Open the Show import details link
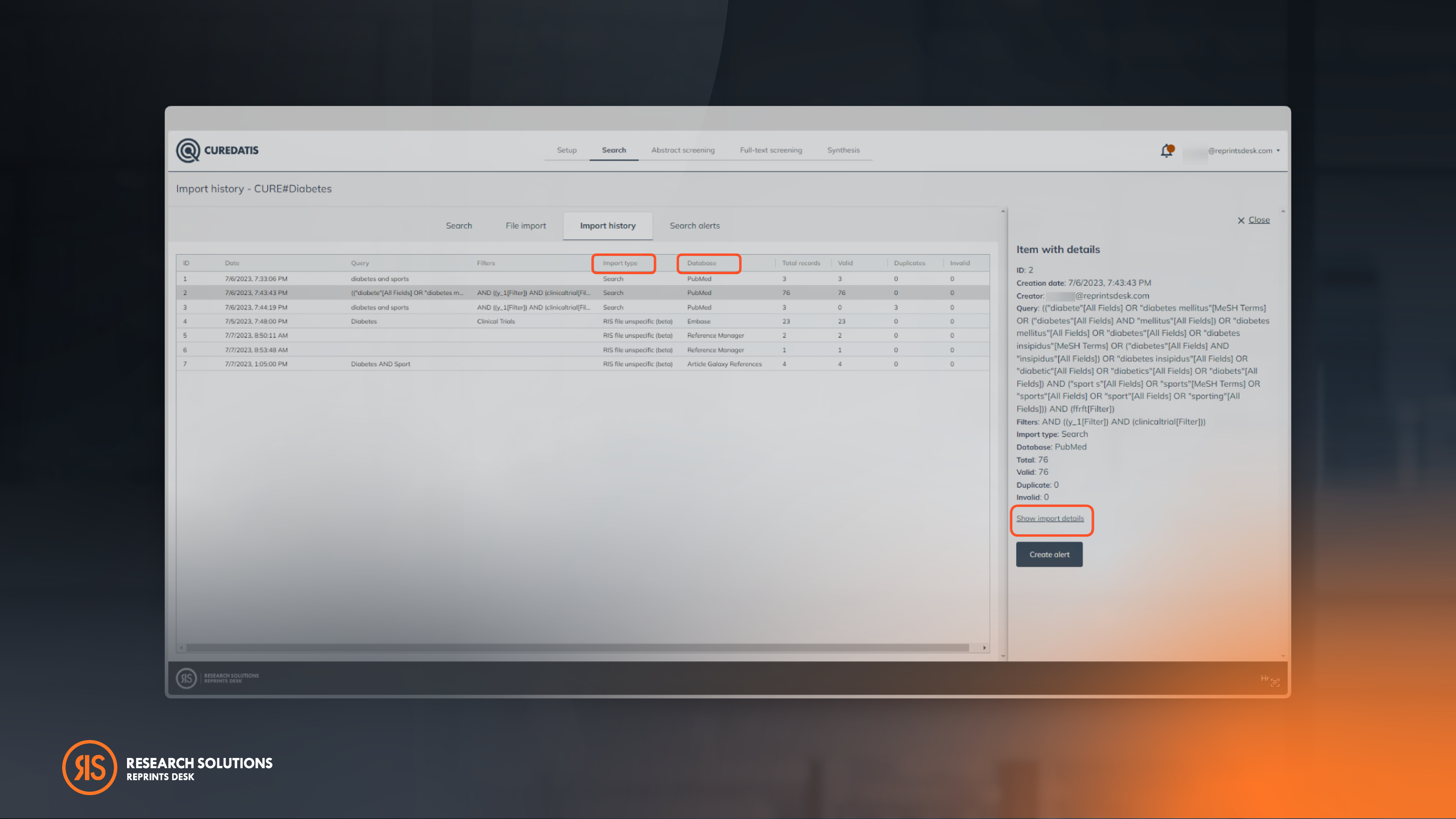 [1051, 518]
